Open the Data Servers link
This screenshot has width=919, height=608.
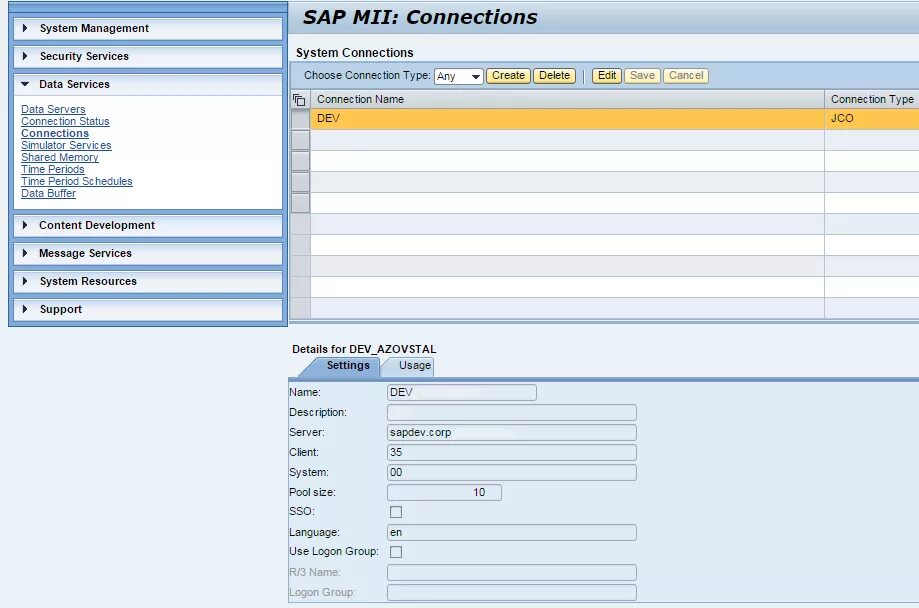pos(53,109)
